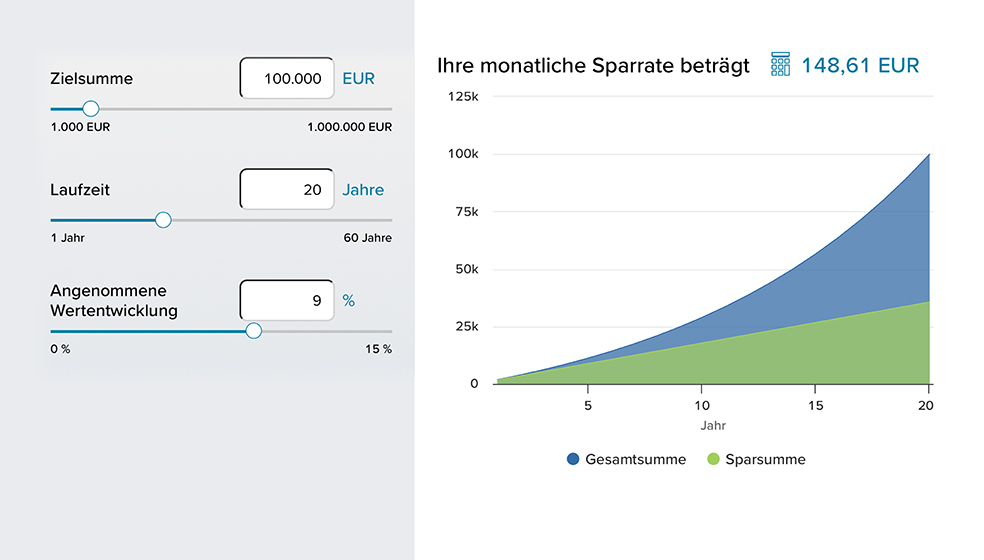This screenshot has height=560, width=984.
Task: Click the 1.000 EUR minimum label
Action: [80, 127]
